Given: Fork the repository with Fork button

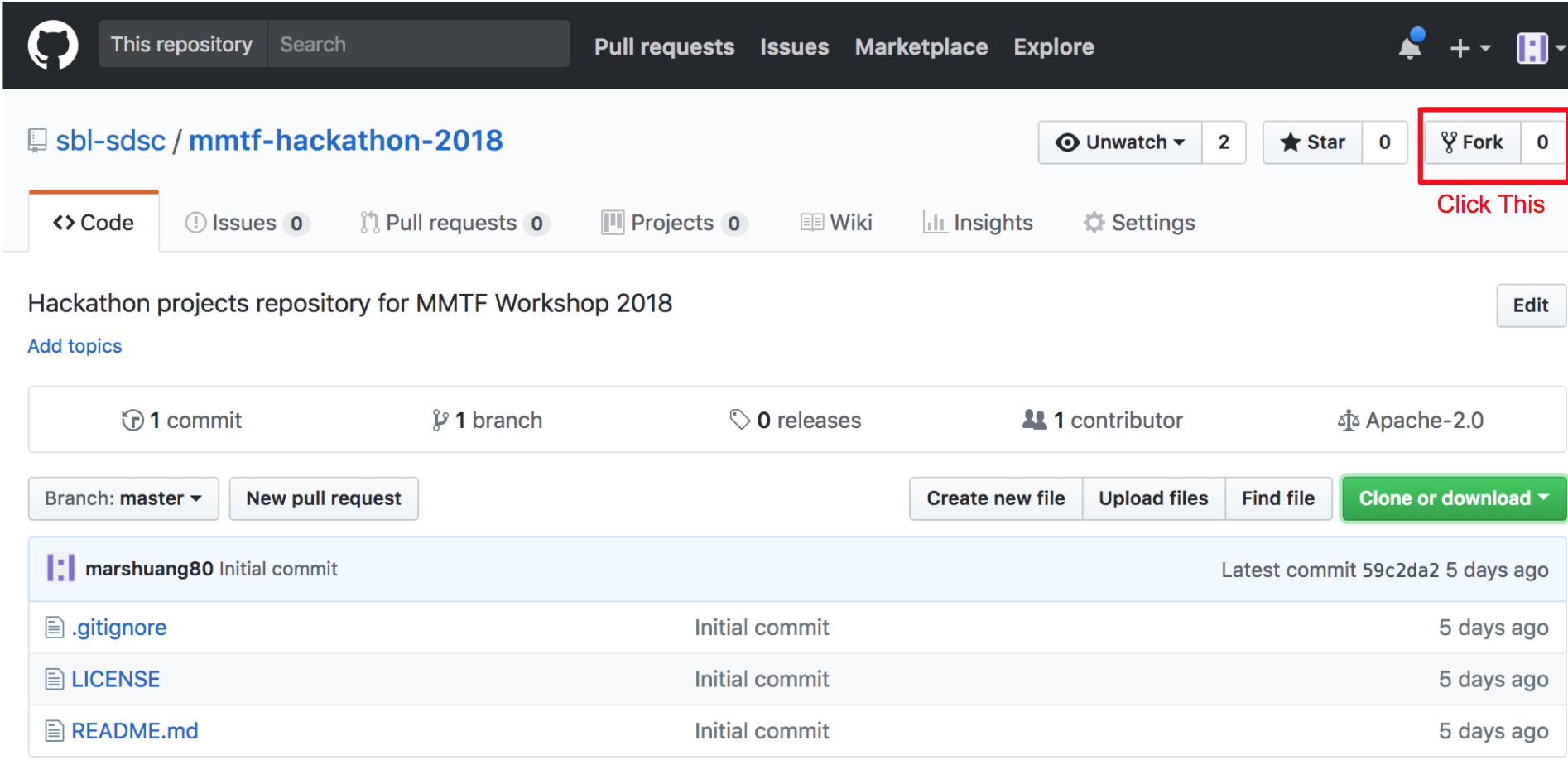Looking at the screenshot, I should (1473, 142).
